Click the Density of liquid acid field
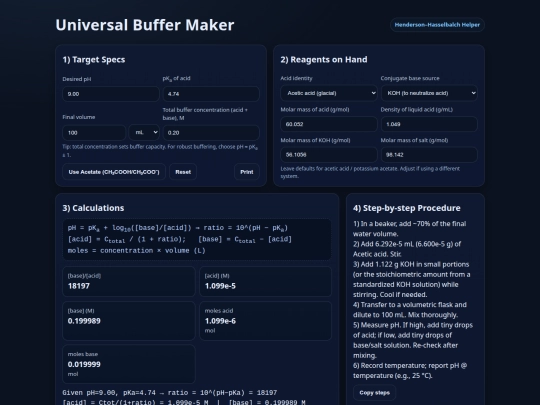Screen dimensions: 540x405 [x=429, y=124]
